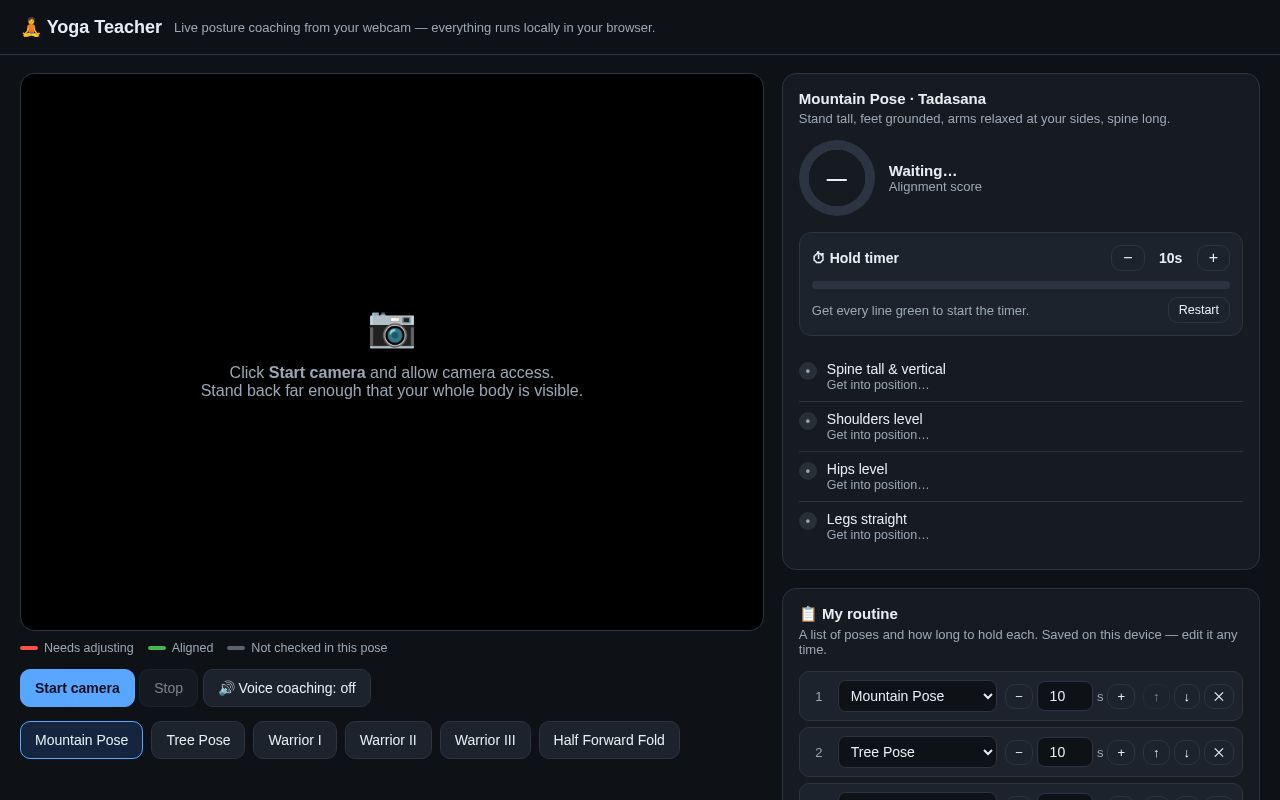The image size is (1280, 800).
Task: Start the camera
Action: (x=77, y=688)
